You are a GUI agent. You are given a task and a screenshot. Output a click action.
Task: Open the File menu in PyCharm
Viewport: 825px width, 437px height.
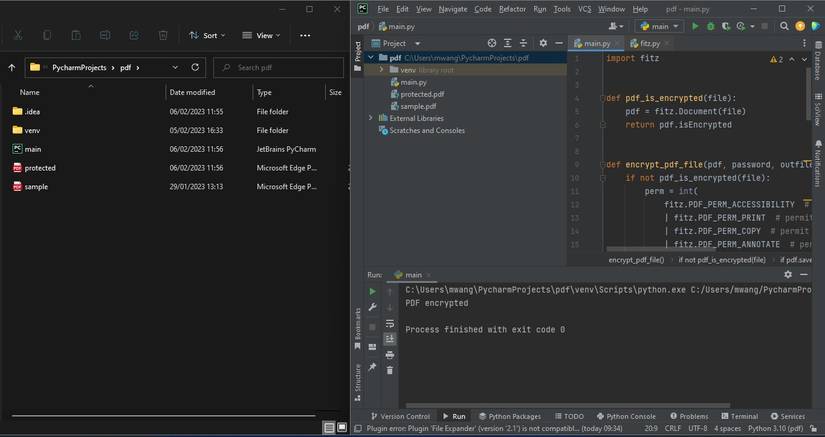[x=383, y=9]
